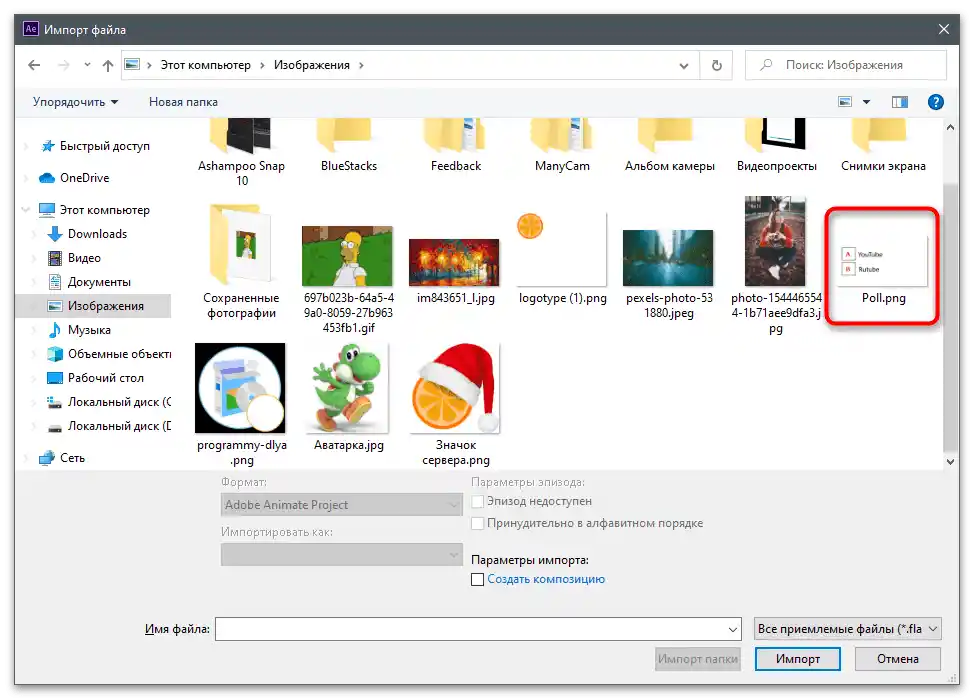Click the Видео filmstrip icon
The image size is (974, 699).
55,258
